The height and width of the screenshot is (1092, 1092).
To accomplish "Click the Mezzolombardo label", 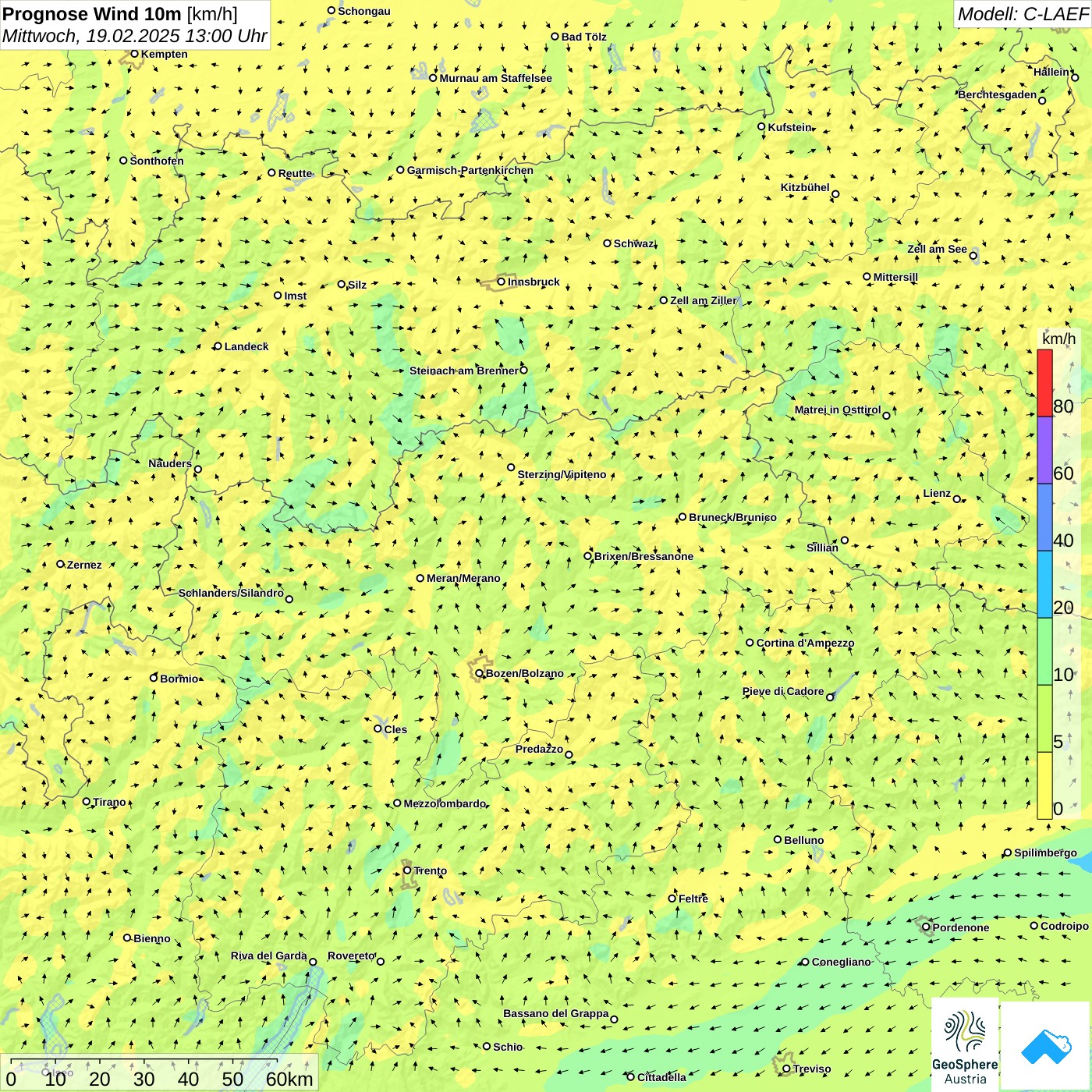I will (x=445, y=803).
